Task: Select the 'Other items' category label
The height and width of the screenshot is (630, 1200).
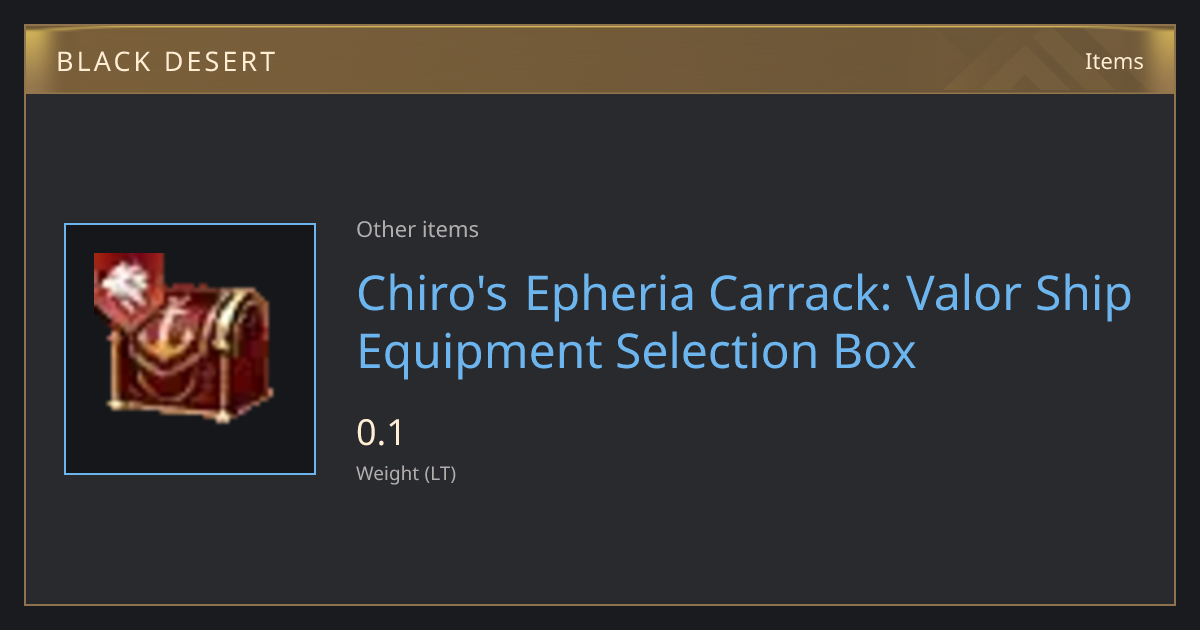Action: click(417, 229)
